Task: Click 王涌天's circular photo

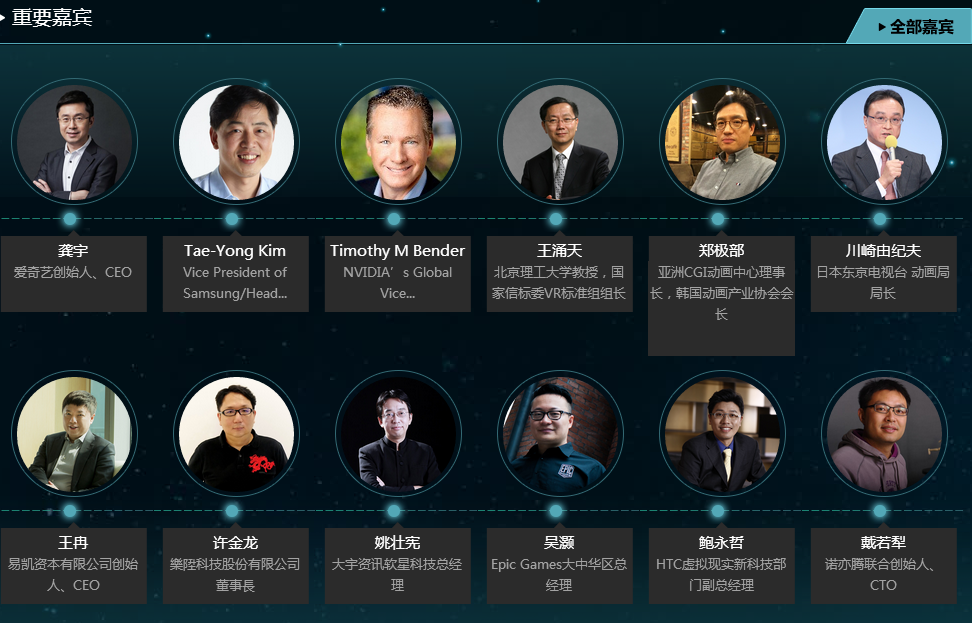Action: coord(560,142)
